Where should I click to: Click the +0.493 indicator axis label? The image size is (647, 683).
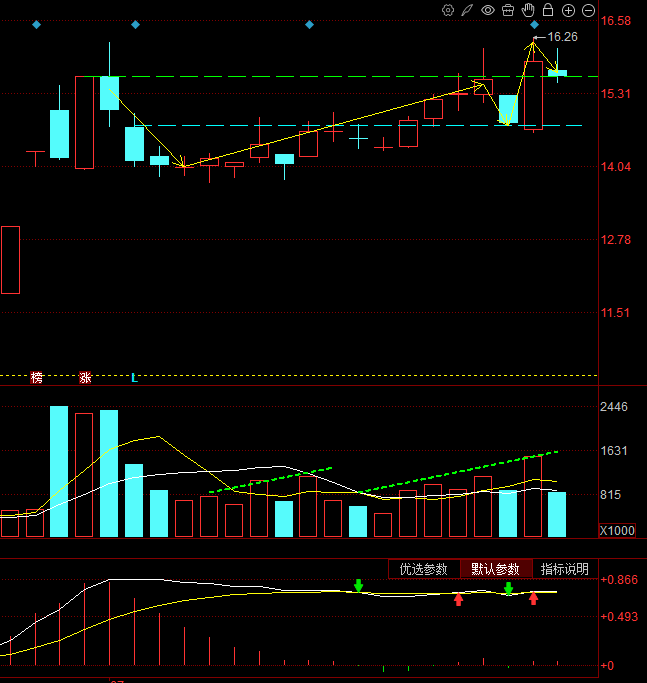coord(619,617)
